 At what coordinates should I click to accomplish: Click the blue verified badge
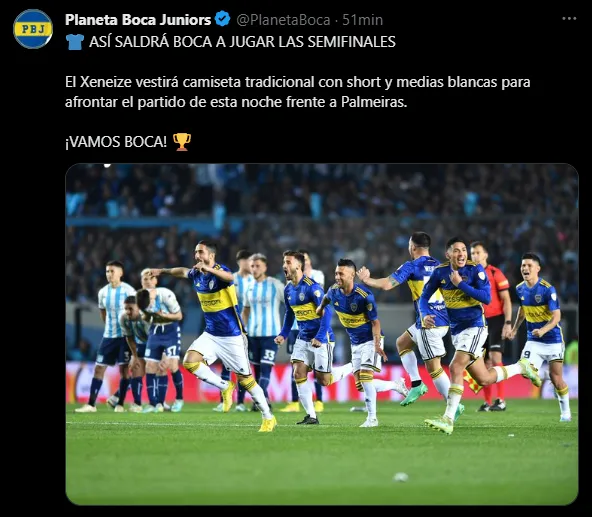223,19
